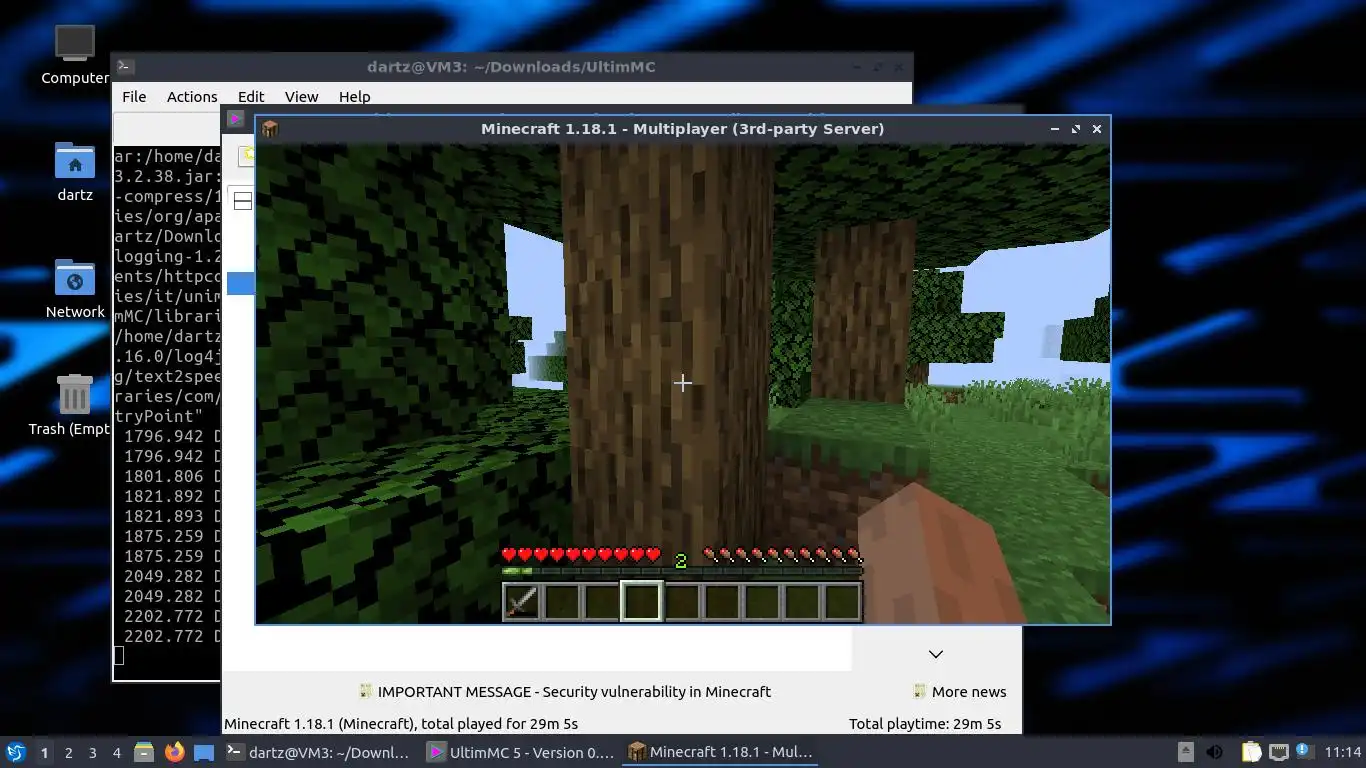Viewport: 1366px width, 768px height.
Task: Click the terminal line starting 1821.893
Action: click(171, 516)
